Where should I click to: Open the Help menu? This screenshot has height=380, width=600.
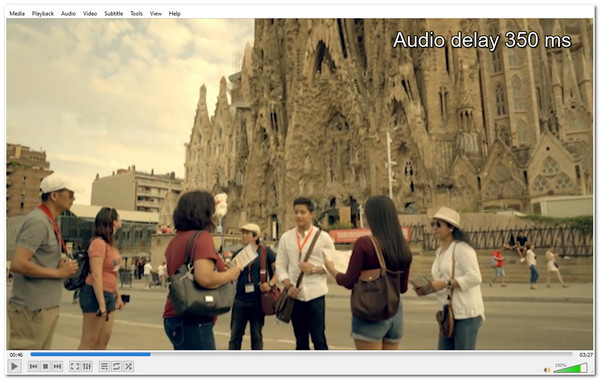coord(174,13)
